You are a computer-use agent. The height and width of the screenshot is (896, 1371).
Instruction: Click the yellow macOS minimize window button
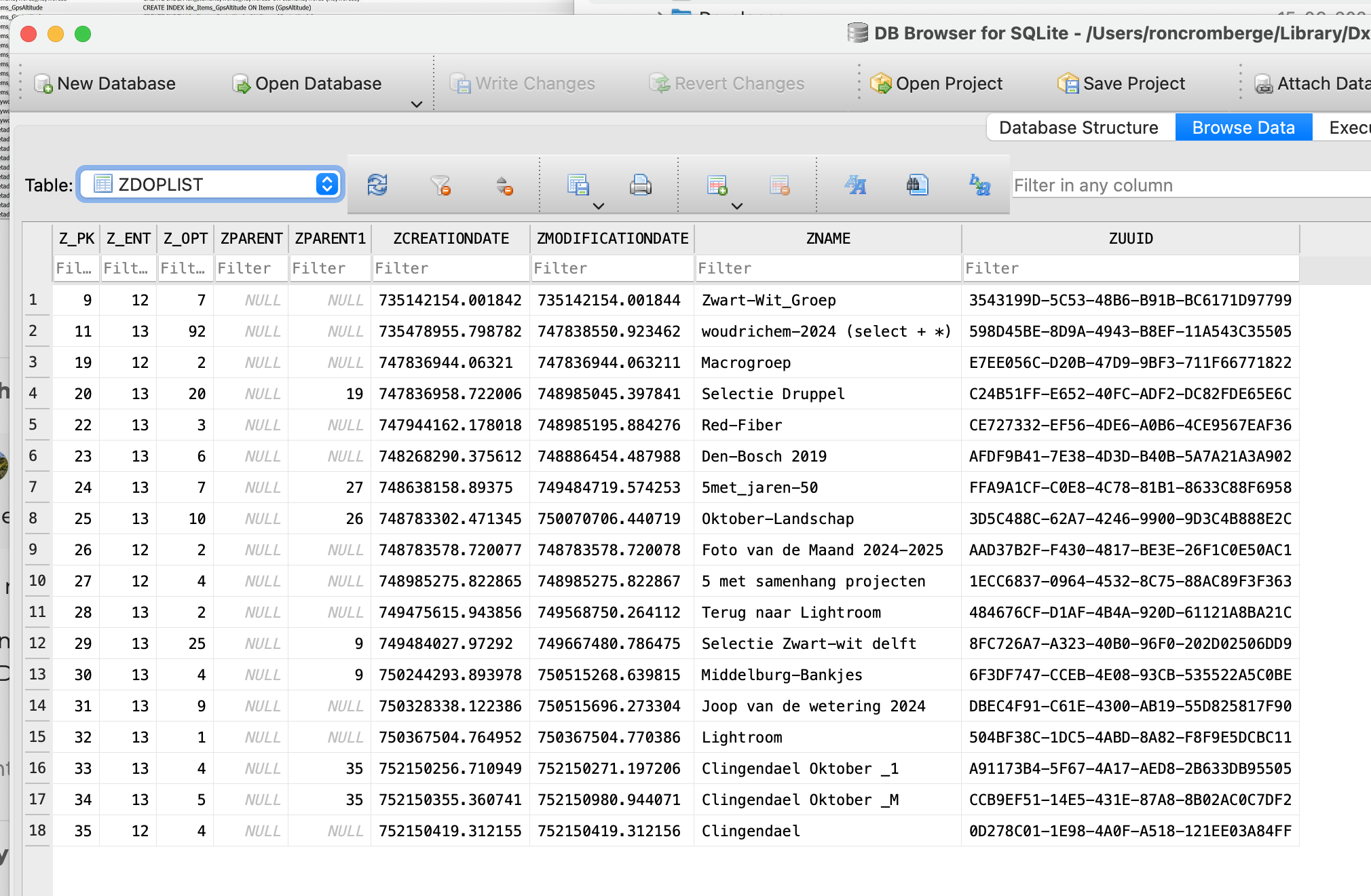click(x=56, y=34)
